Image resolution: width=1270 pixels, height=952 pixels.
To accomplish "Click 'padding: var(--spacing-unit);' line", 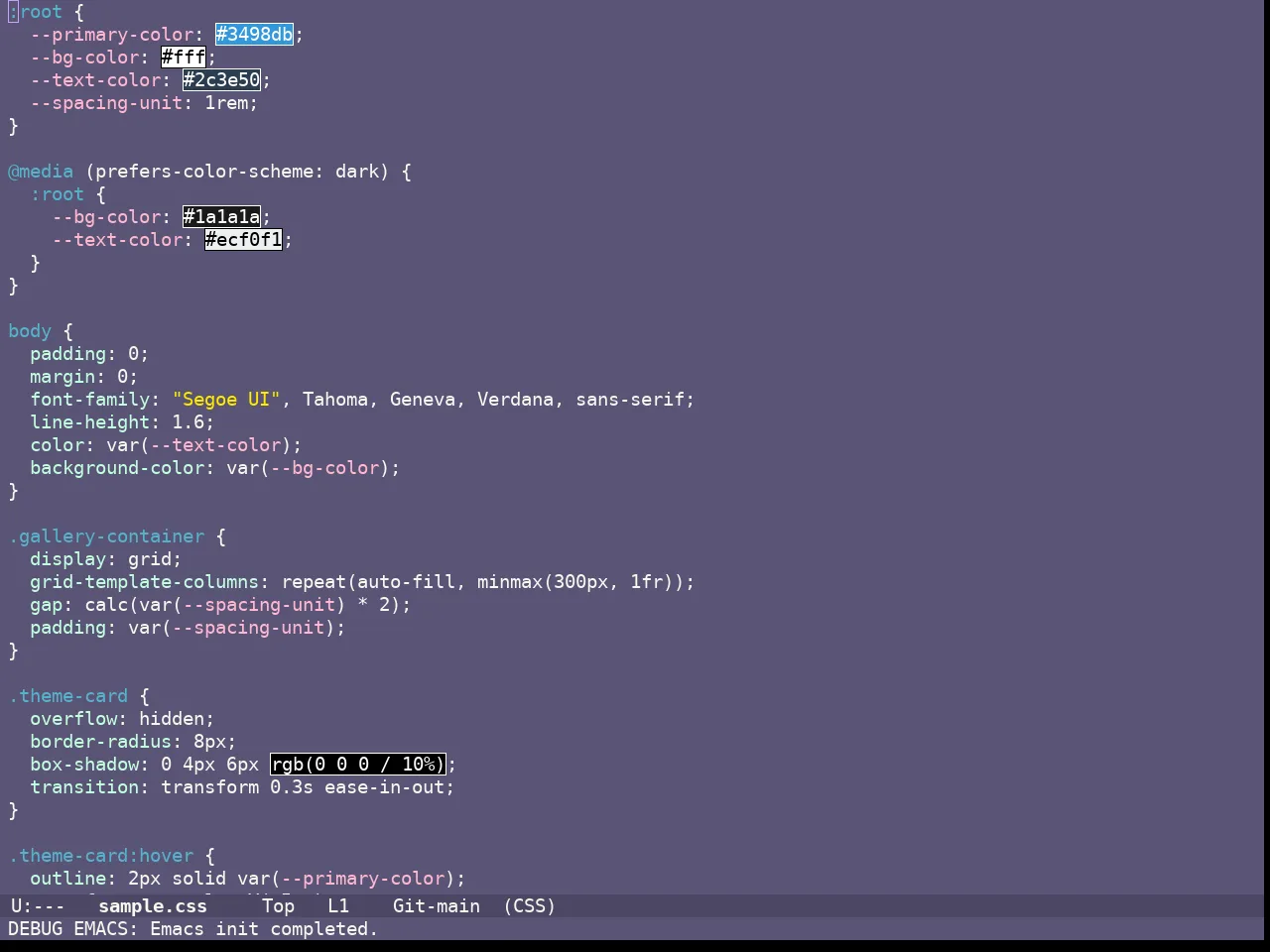I will coord(188,628).
